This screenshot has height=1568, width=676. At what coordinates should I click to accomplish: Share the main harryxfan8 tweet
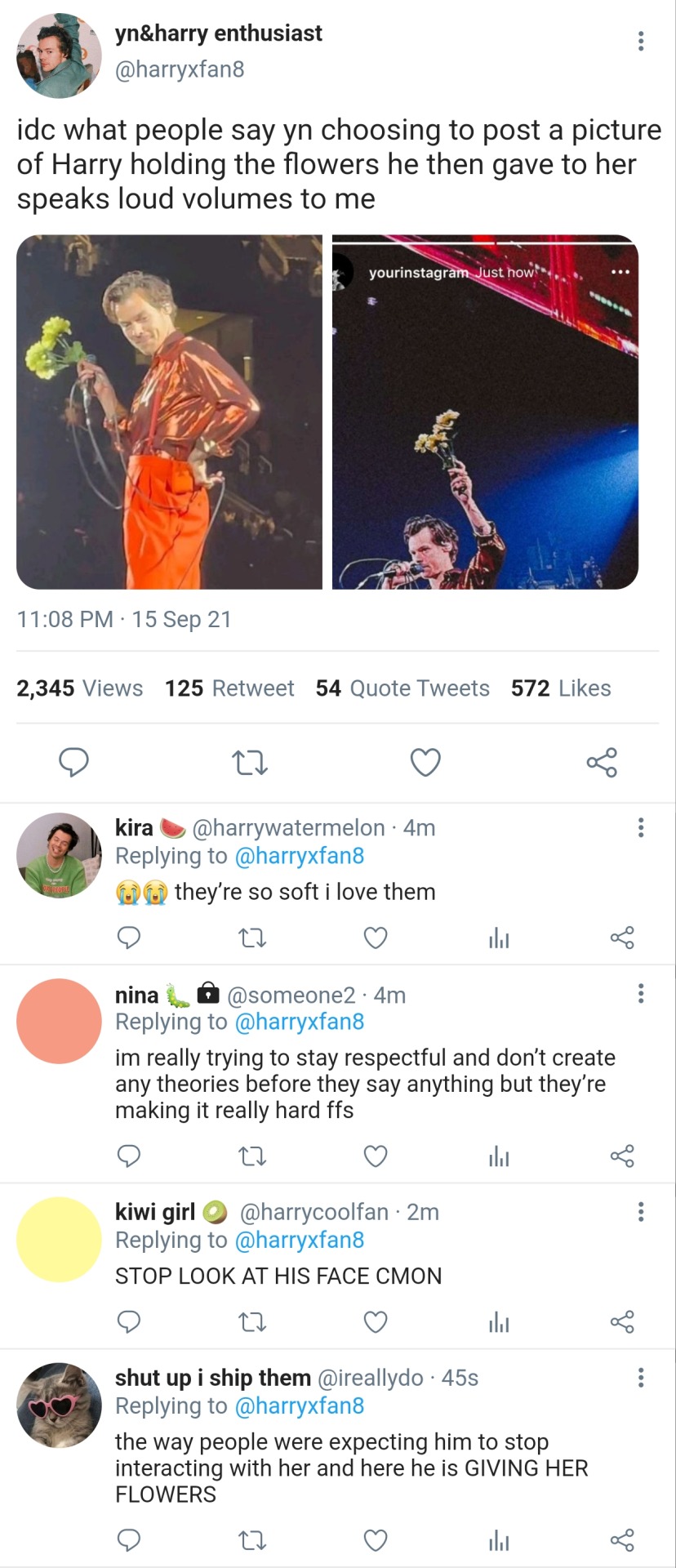pyautogui.click(x=602, y=763)
